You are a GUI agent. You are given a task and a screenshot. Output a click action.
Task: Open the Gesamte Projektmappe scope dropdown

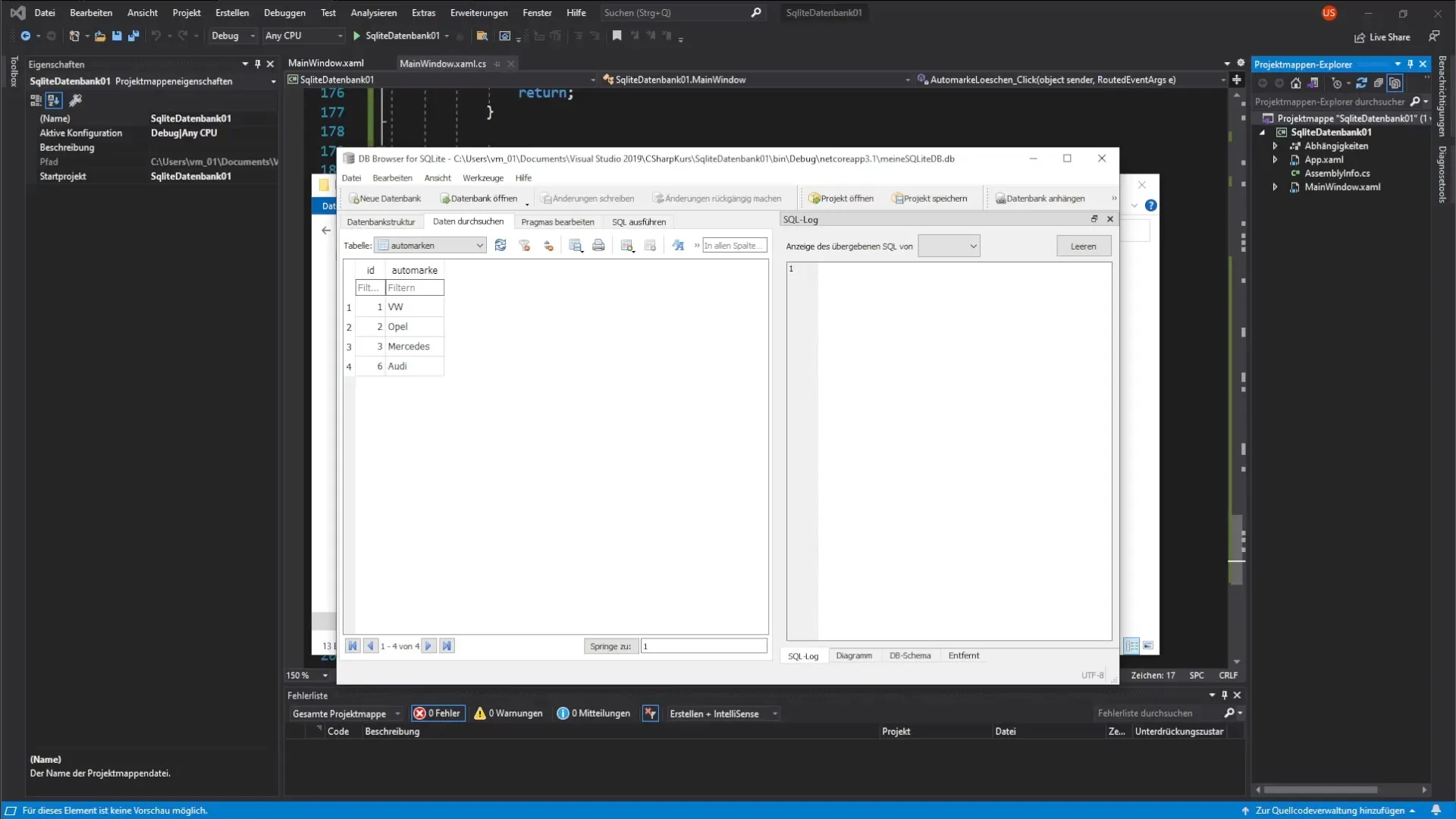[346, 714]
